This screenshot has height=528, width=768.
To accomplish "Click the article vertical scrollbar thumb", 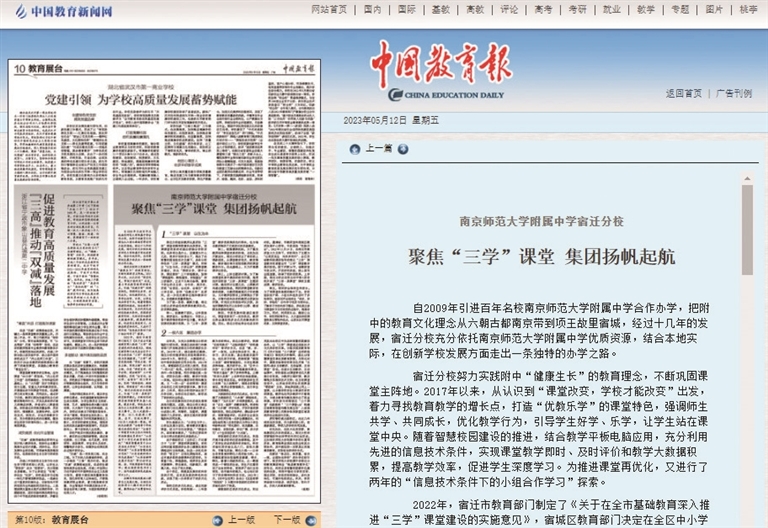I will point(747,230).
